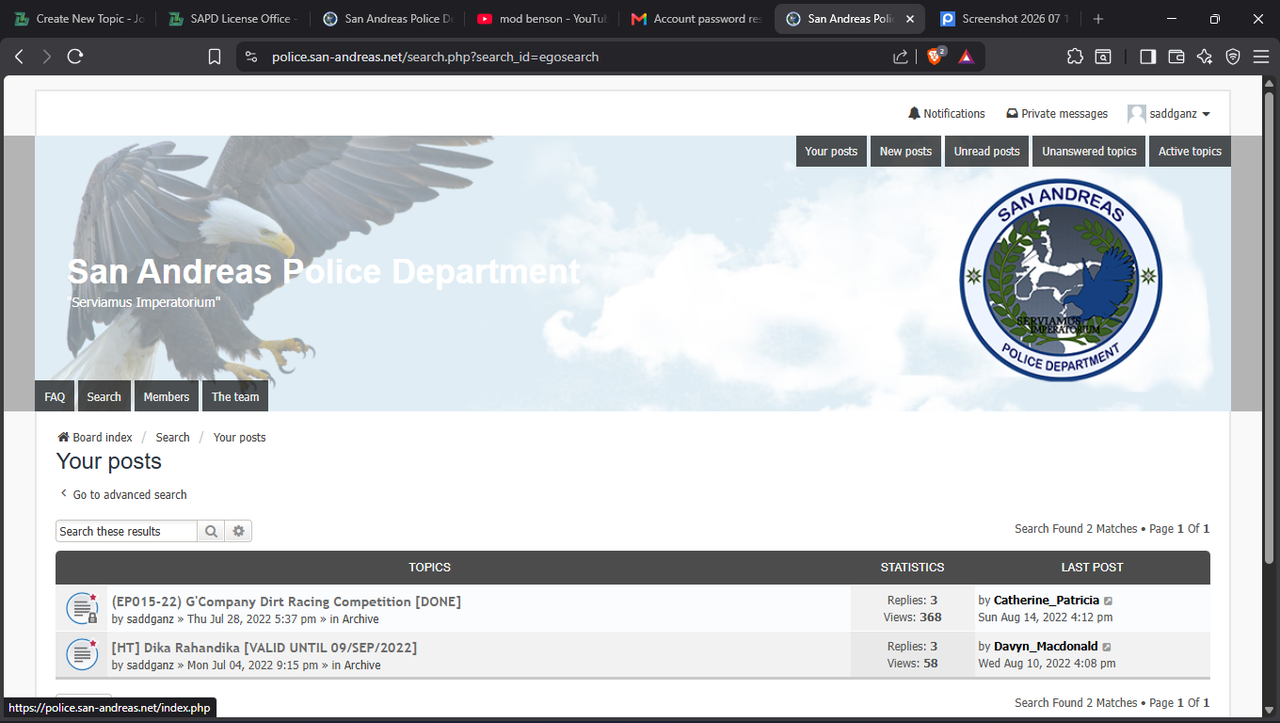Open the Leo AI sparkle icon
Screen dimensions: 1280x723
pos(1204,57)
